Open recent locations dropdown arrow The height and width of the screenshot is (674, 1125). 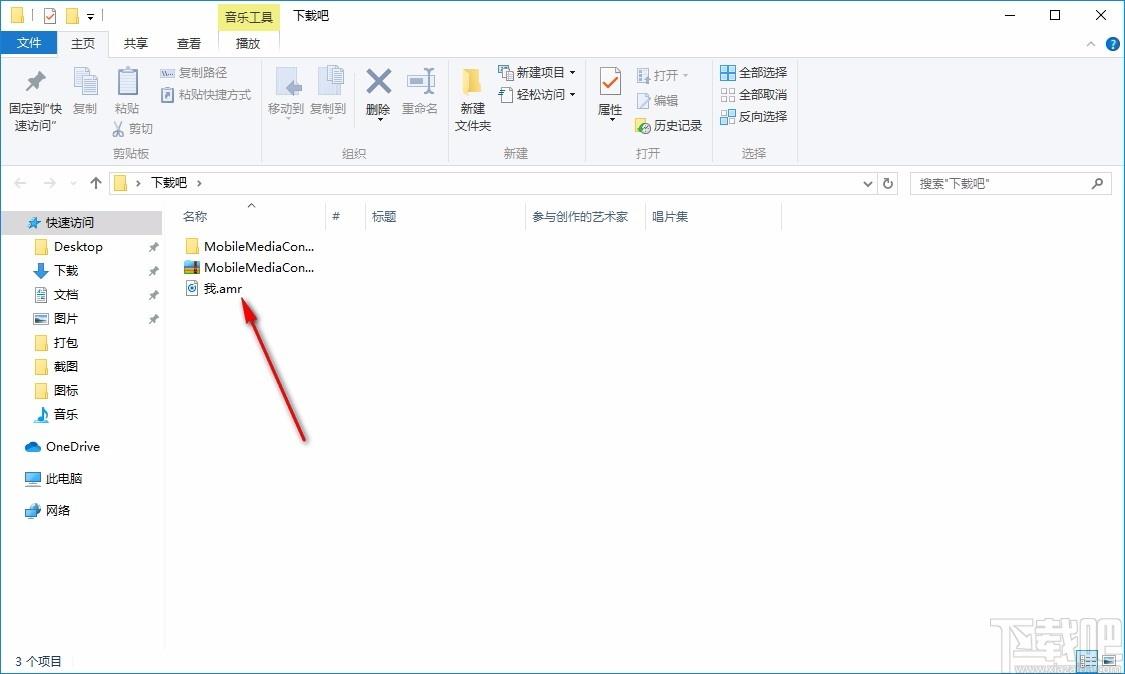pos(73,184)
